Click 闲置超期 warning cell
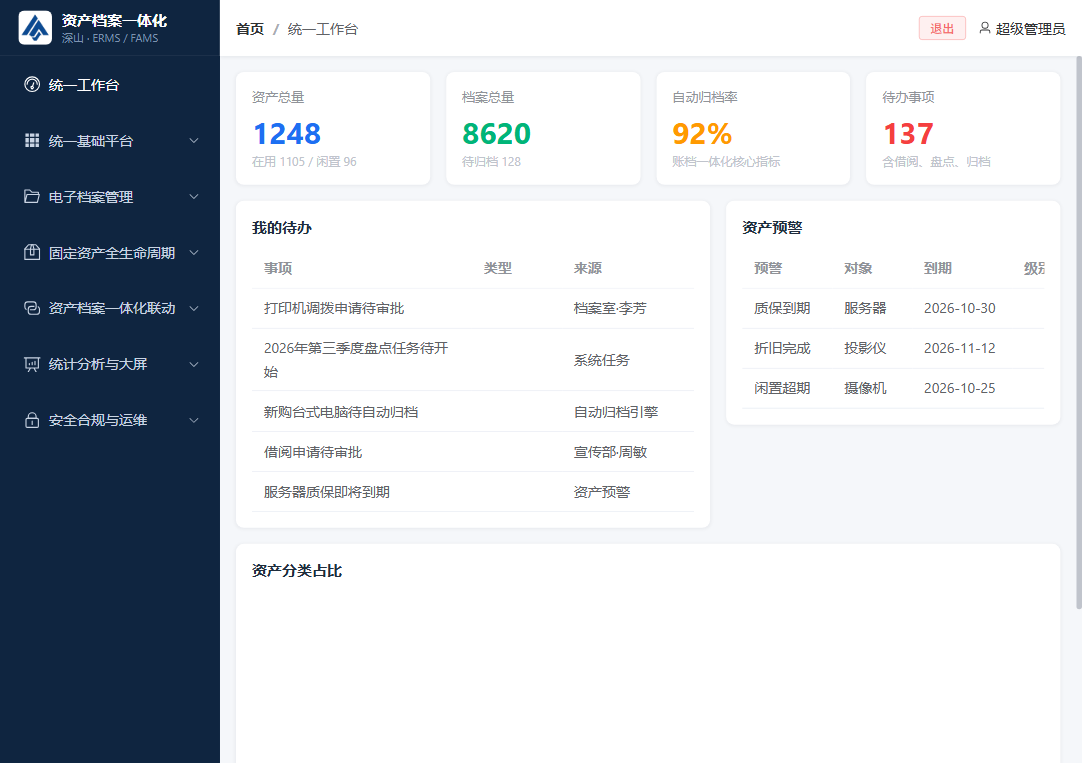The width and height of the screenshot is (1082, 763). click(782, 388)
